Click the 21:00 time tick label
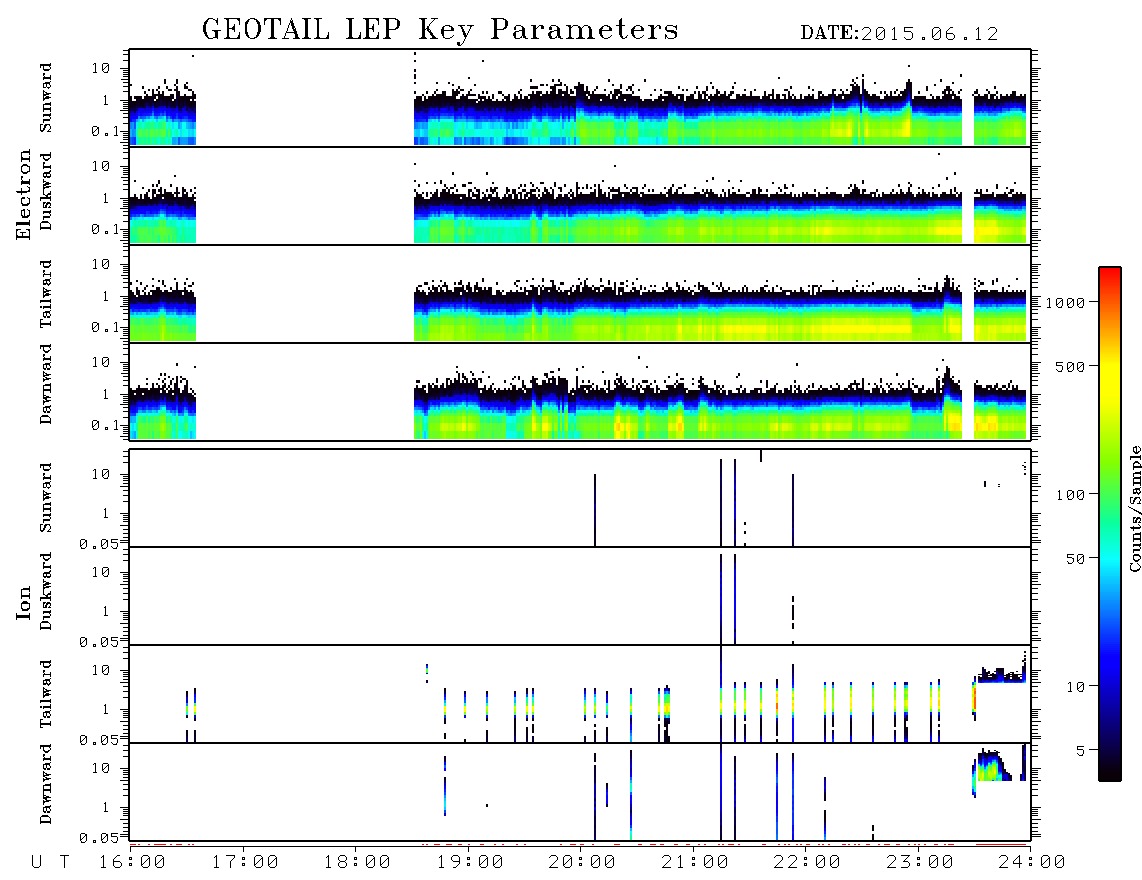 tap(696, 863)
